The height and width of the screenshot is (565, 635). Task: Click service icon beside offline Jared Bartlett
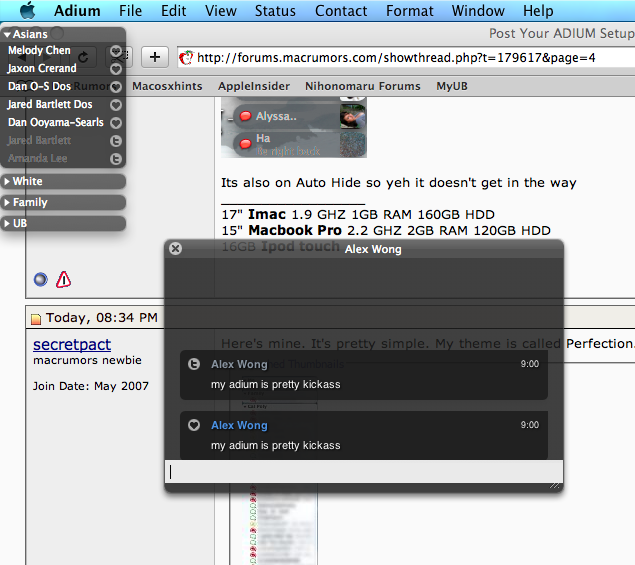click(116, 141)
